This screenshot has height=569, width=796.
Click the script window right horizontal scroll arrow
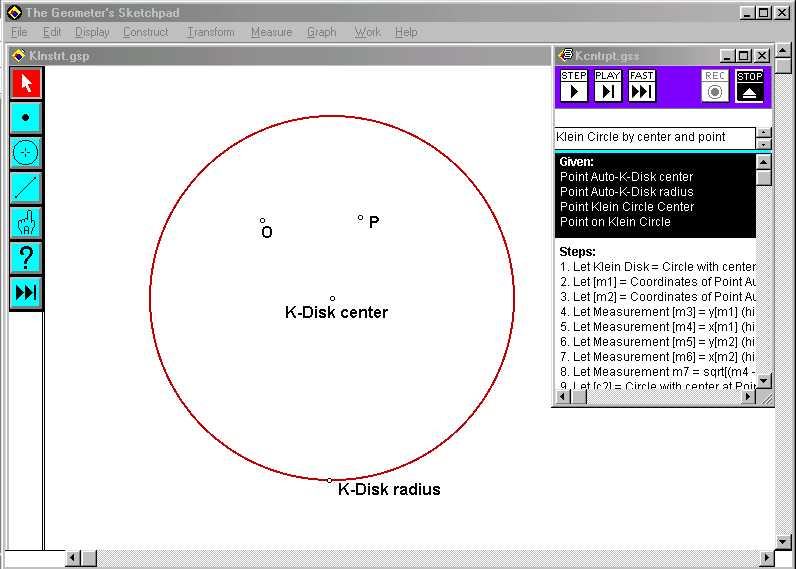(x=748, y=397)
